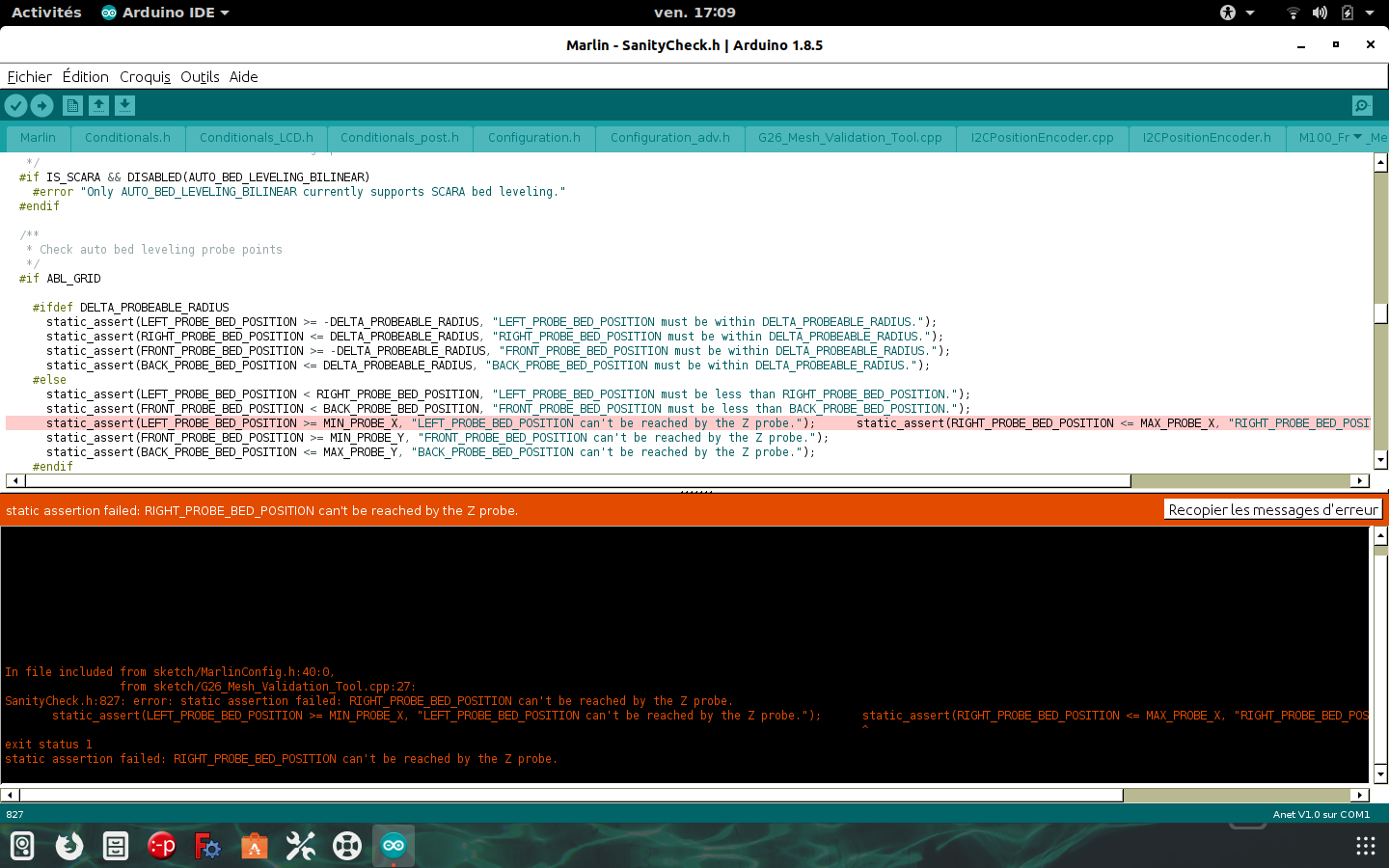Click the Wi-Fi status icon
Image resolution: width=1389 pixels, height=868 pixels.
pyautogui.click(x=1294, y=13)
